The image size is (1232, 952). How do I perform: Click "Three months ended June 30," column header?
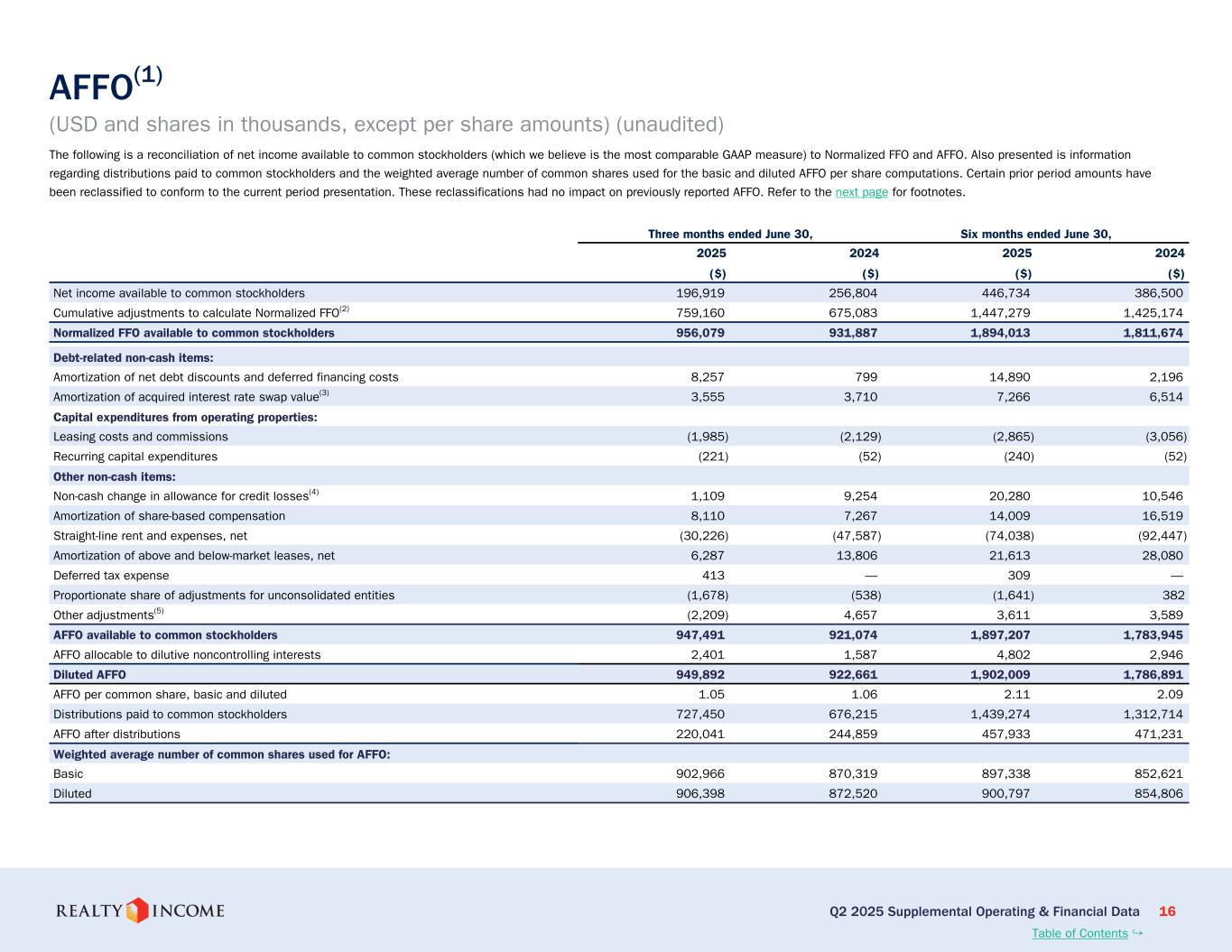(730, 234)
